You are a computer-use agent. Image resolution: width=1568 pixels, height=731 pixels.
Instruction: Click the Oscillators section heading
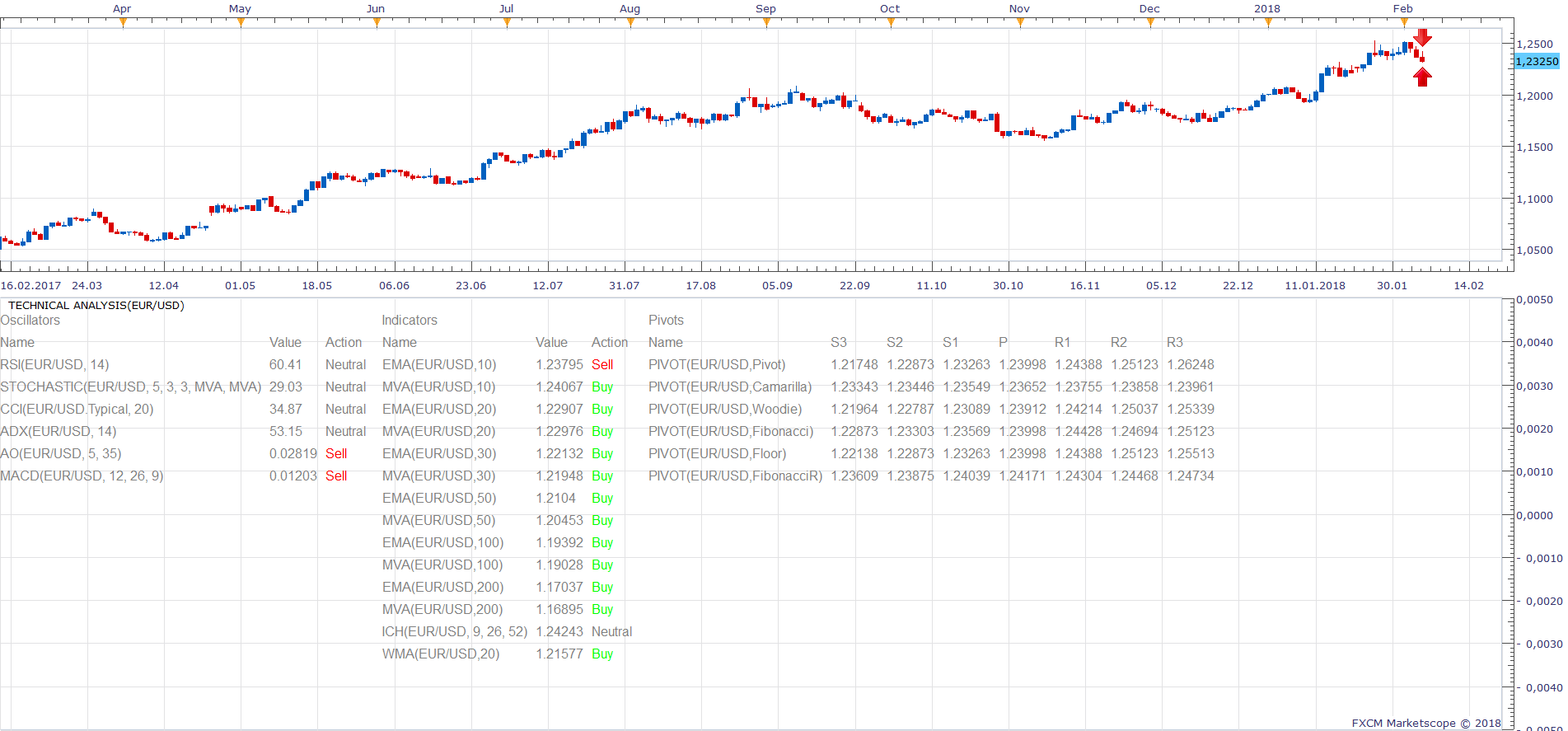30,321
